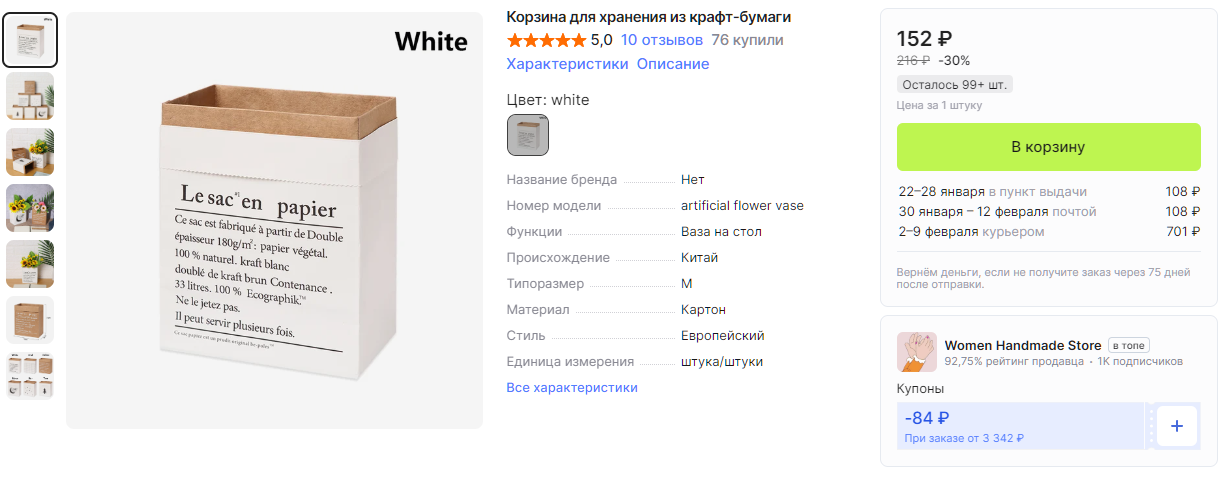1231x502 pixels.
Task: Click the Women Handmade Store avatar icon
Action: pyautogui.click(x=917, y=352)
